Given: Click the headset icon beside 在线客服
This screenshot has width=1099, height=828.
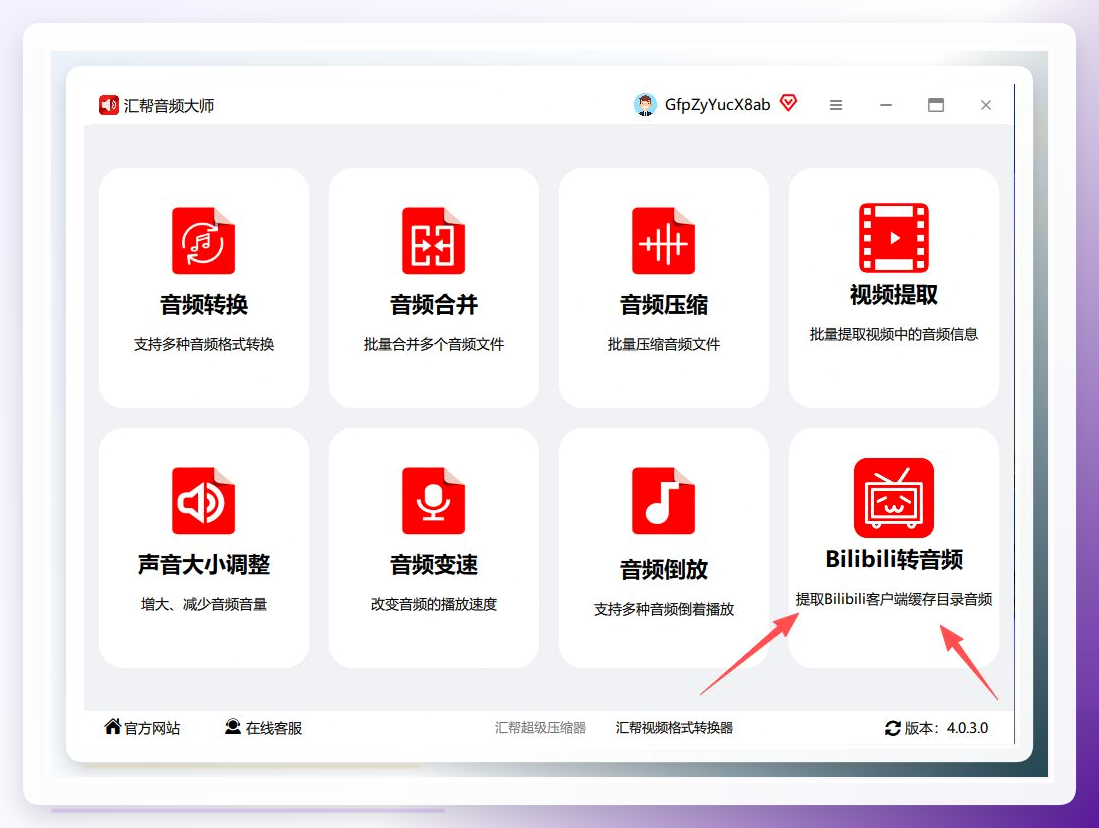Looking at the screenshot, I should (233, 726).
